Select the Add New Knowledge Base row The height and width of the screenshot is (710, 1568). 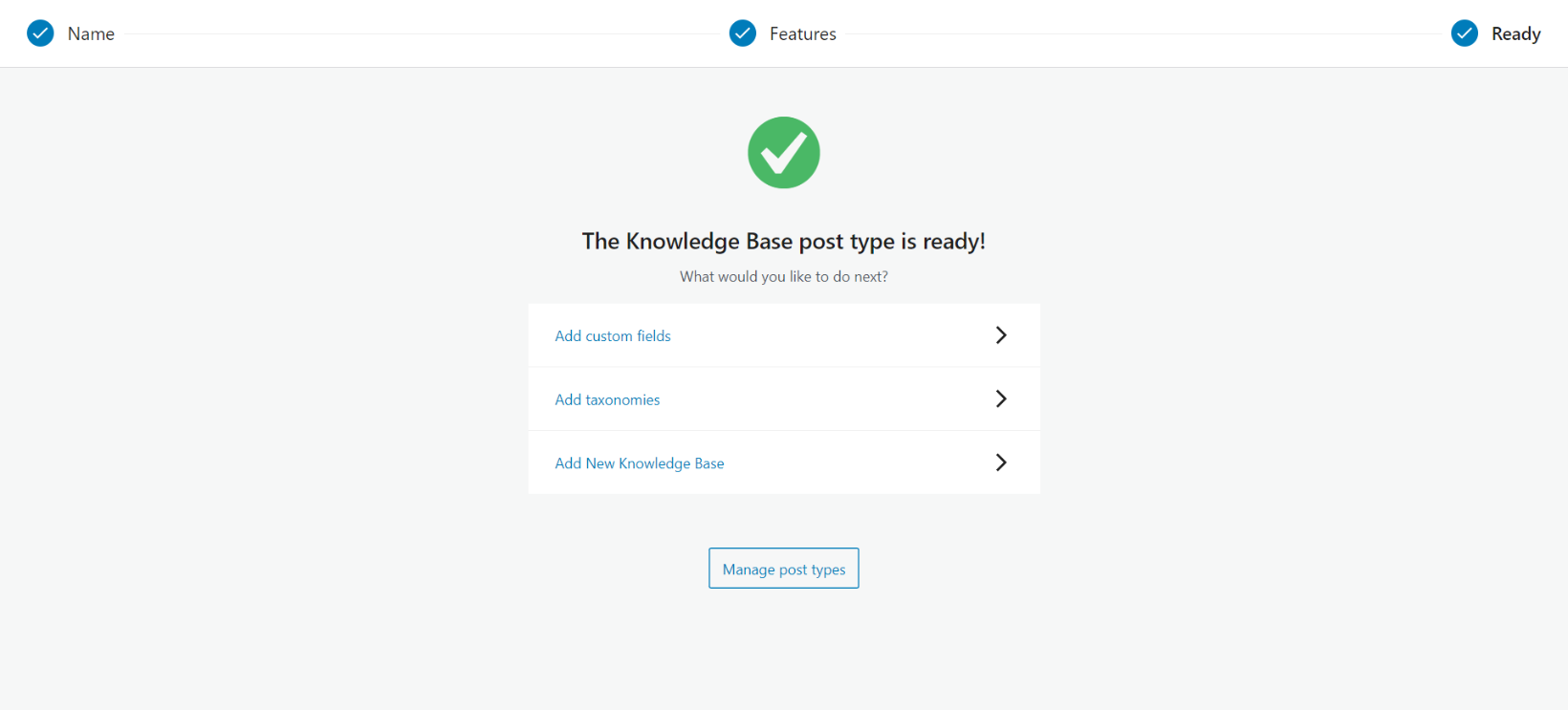[639, 463]
